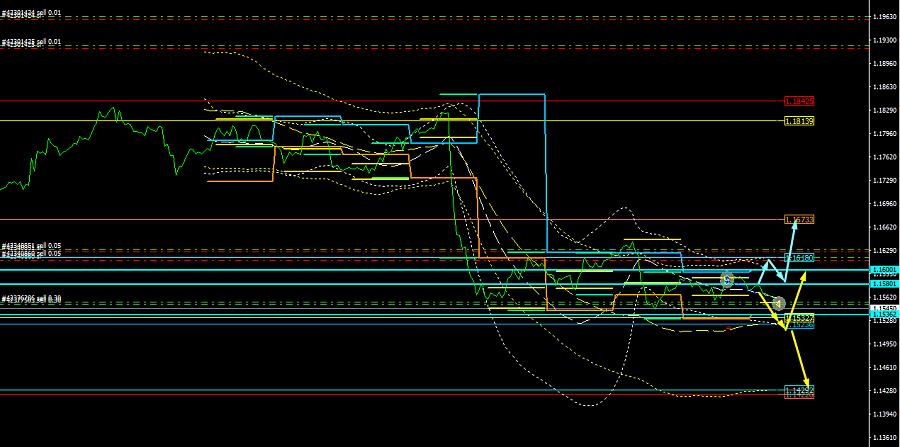Click the 1.16001 highlighted price on the axis
Viewport: 900px width, 447px height.
point(883,270)
